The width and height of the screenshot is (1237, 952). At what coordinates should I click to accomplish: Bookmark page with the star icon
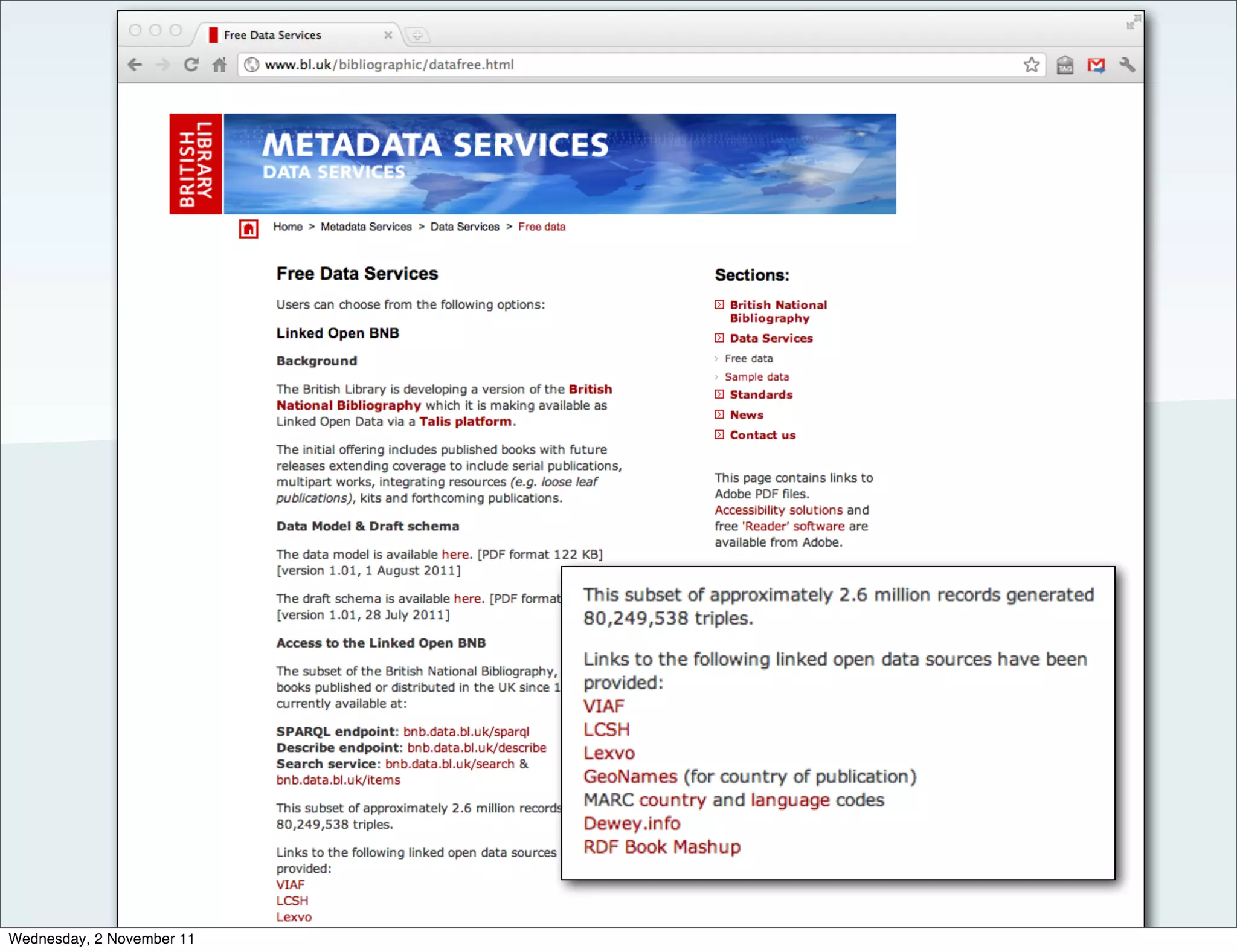click(1031, 65)
